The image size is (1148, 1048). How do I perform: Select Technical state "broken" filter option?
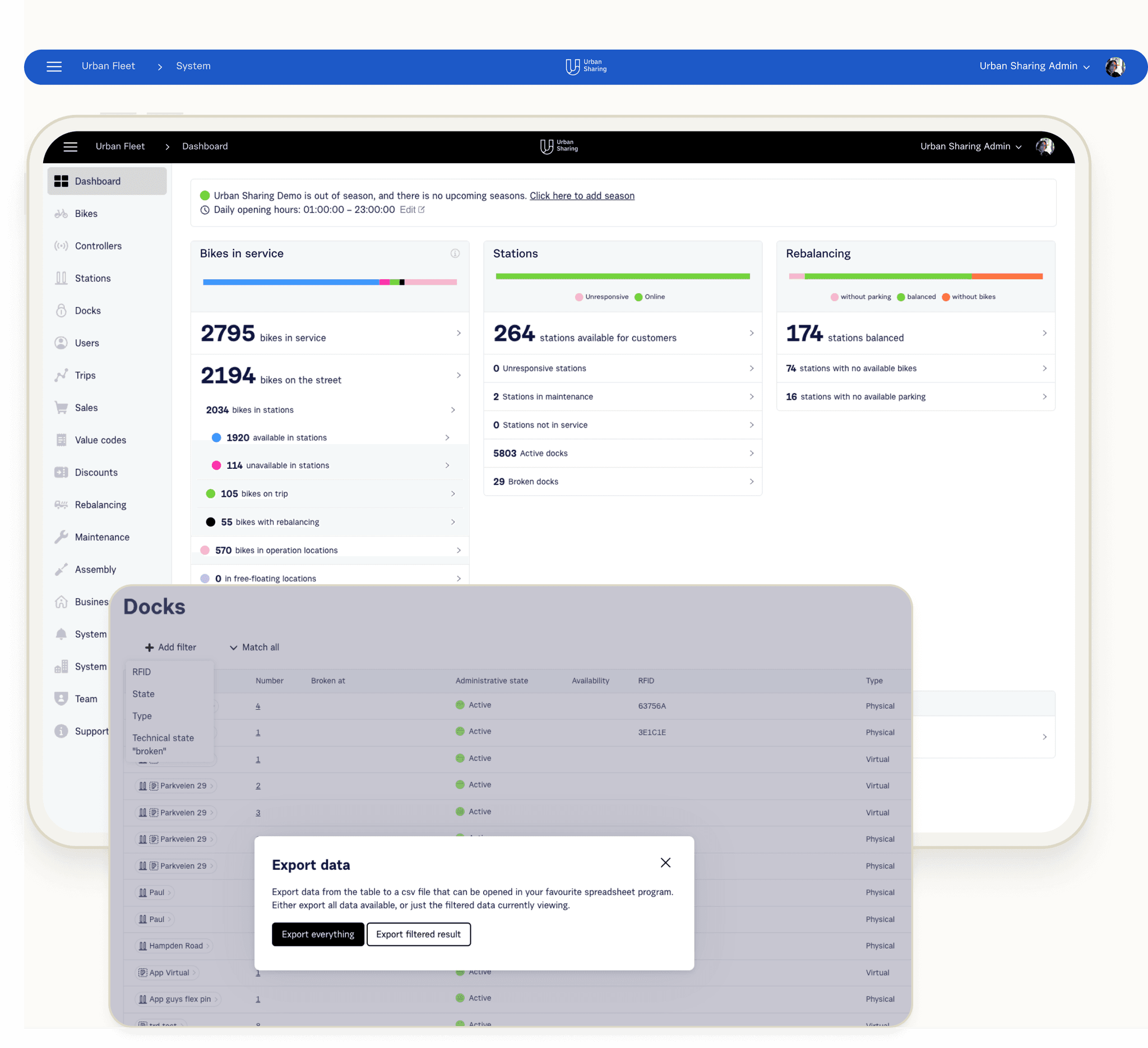click(x=170, y=745)
